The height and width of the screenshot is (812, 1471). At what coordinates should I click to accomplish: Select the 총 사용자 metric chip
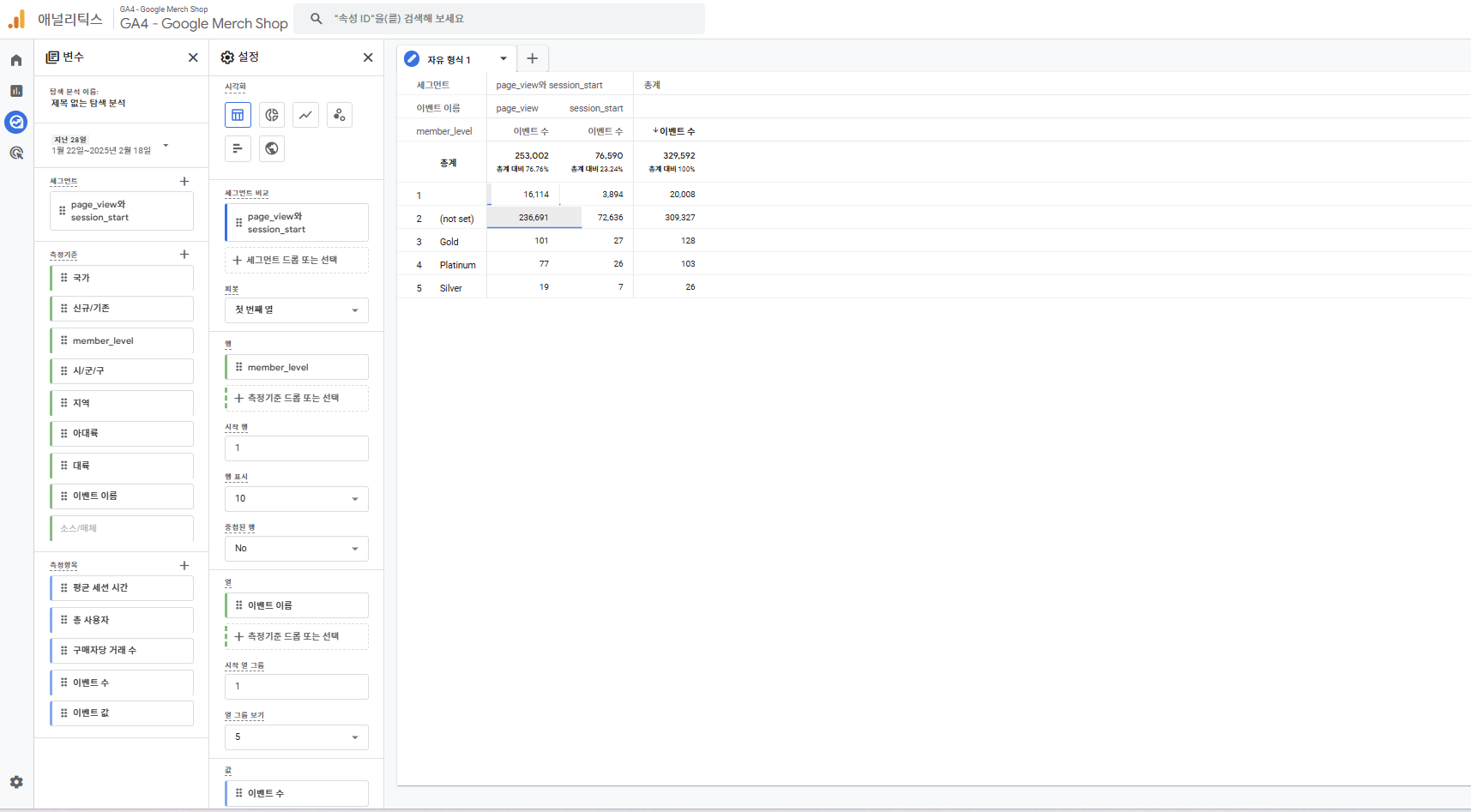[122, 620]
